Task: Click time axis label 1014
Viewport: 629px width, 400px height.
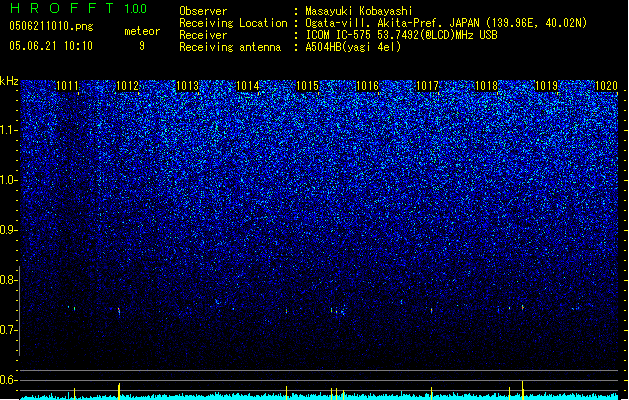Action: [248, 86]
